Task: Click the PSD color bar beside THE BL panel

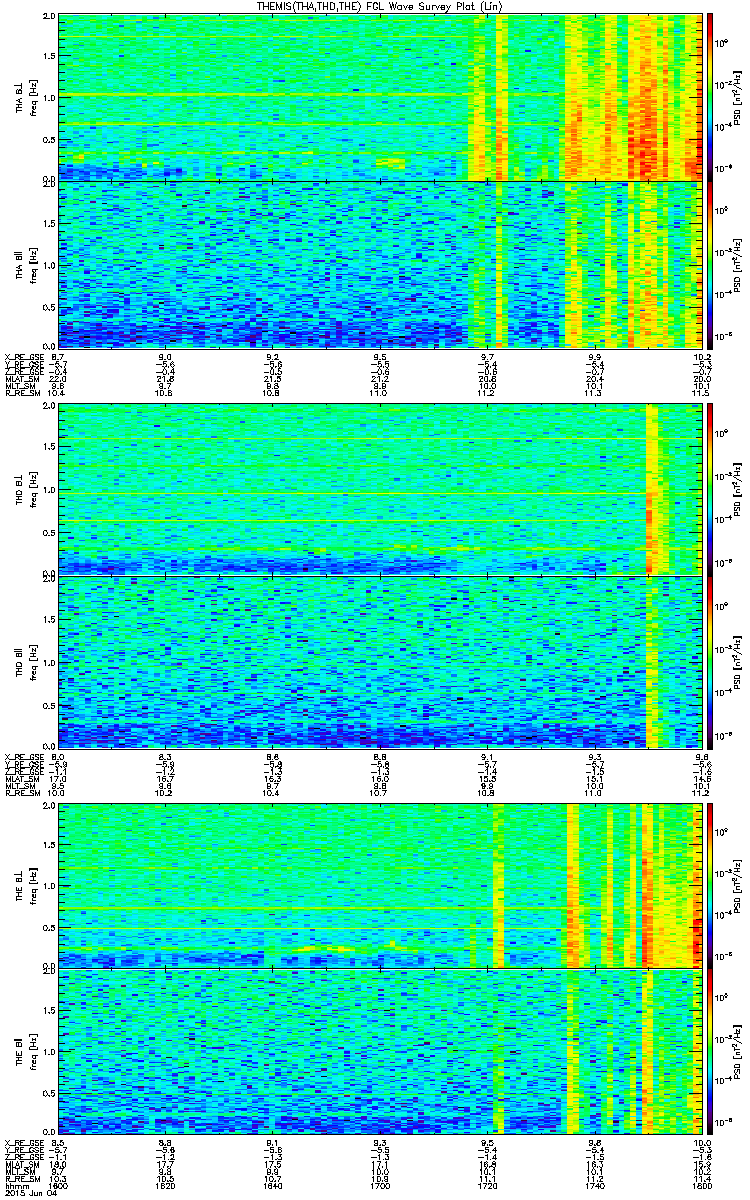Action: tap(711, 884)
